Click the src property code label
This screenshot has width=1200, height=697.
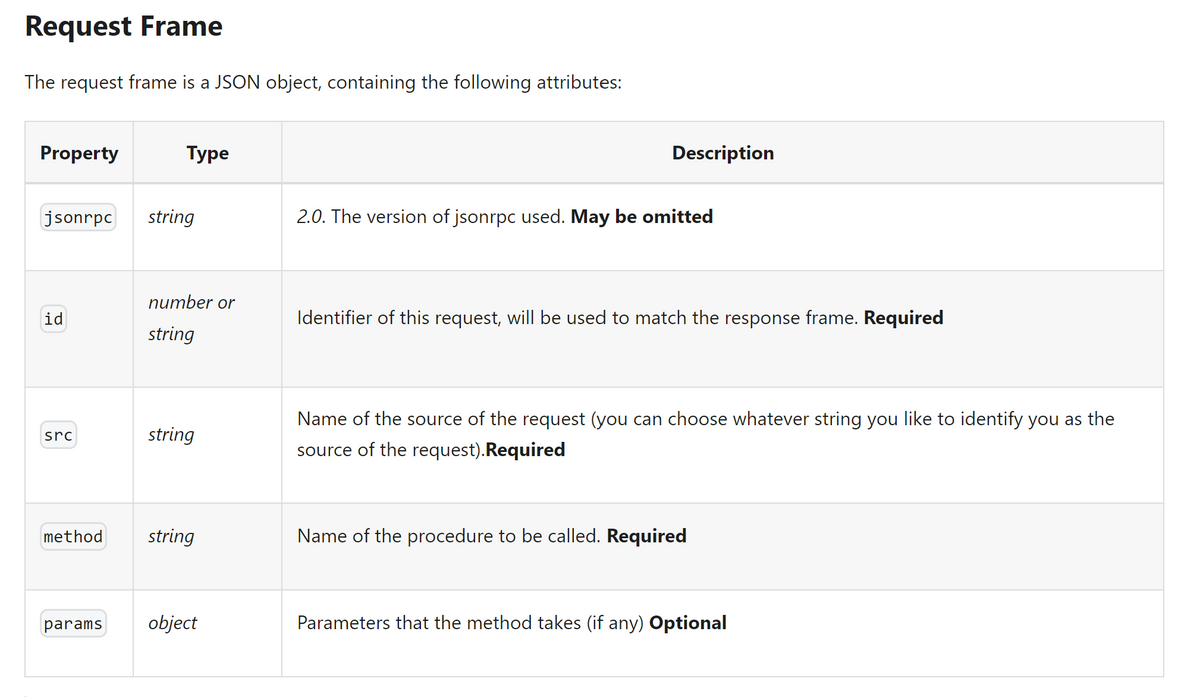coord(59,436)
